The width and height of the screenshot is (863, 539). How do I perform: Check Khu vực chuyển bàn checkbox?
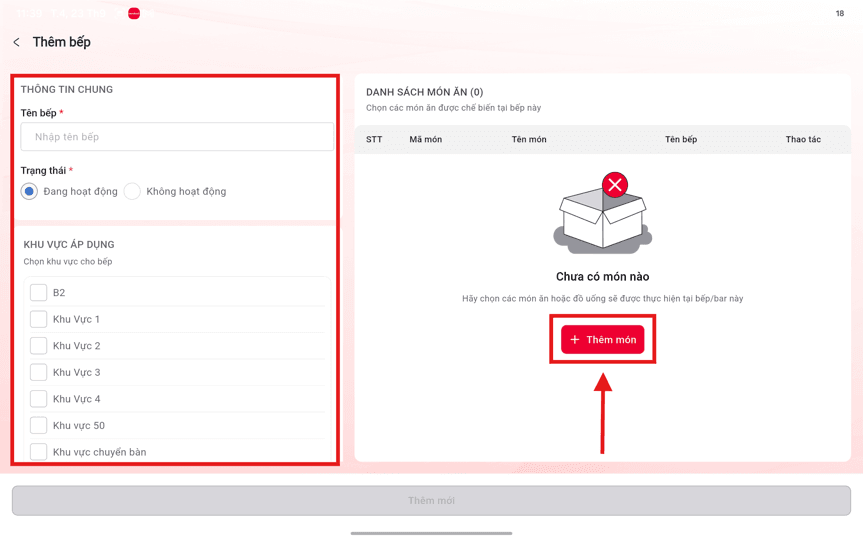tap(39, 451)
